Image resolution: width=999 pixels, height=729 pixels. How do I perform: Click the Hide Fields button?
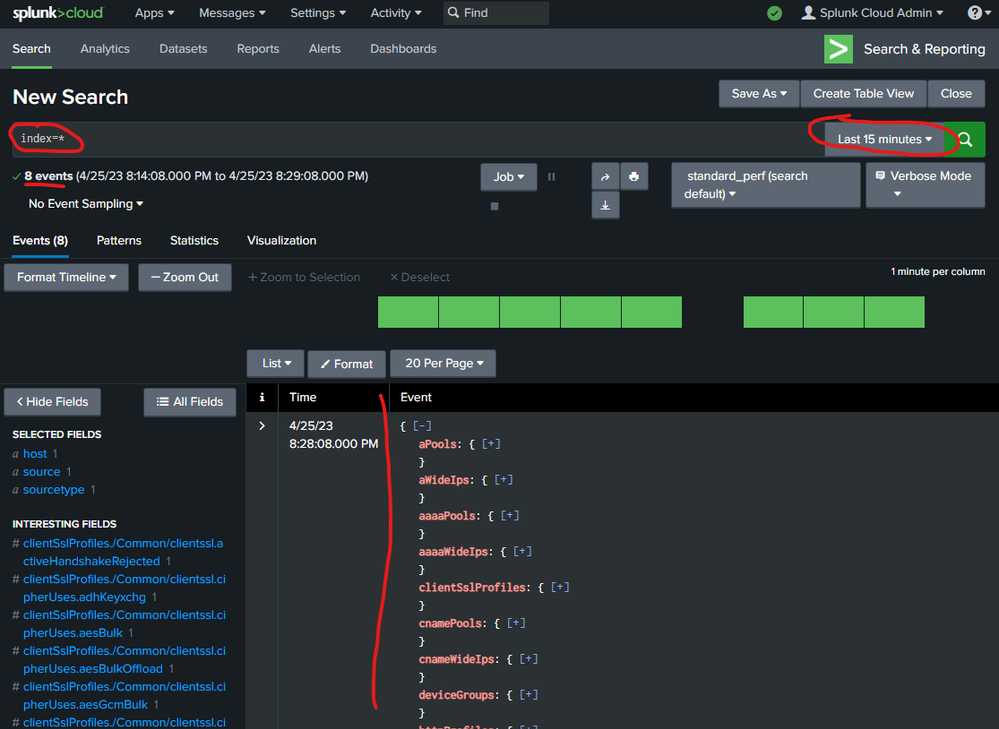[x=52, y=402]
